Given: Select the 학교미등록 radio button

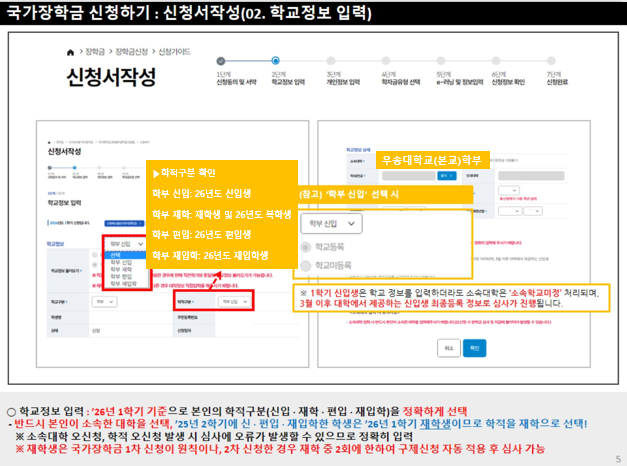Looking at the screenshot, I should [306, 265].
